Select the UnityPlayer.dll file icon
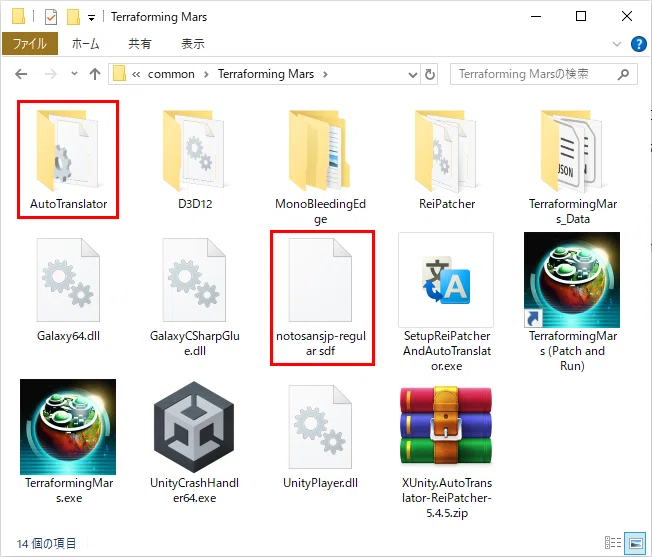Screen dimensions: 652x557 tap(320, 426)
